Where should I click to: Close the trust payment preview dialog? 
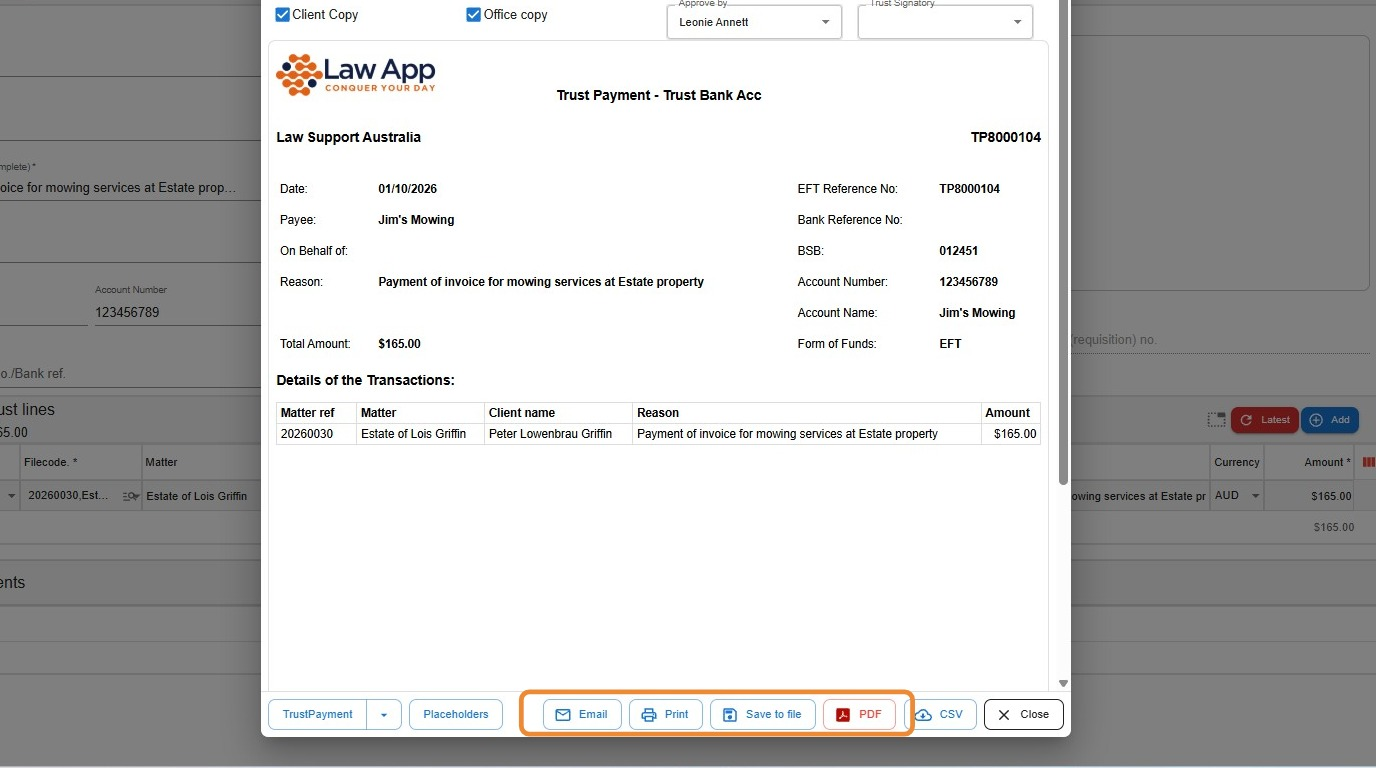[x=1024, y=714]
